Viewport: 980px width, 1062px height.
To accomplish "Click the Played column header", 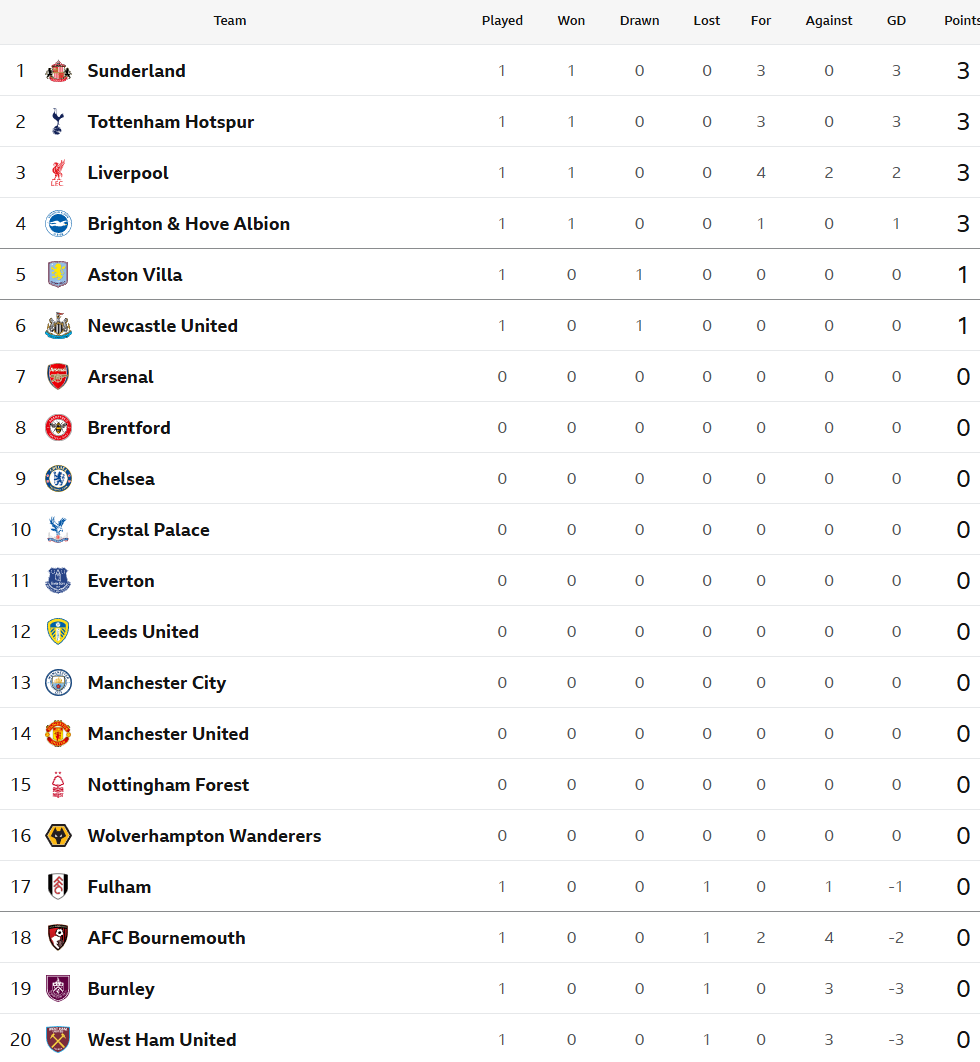I will [502, 21].
